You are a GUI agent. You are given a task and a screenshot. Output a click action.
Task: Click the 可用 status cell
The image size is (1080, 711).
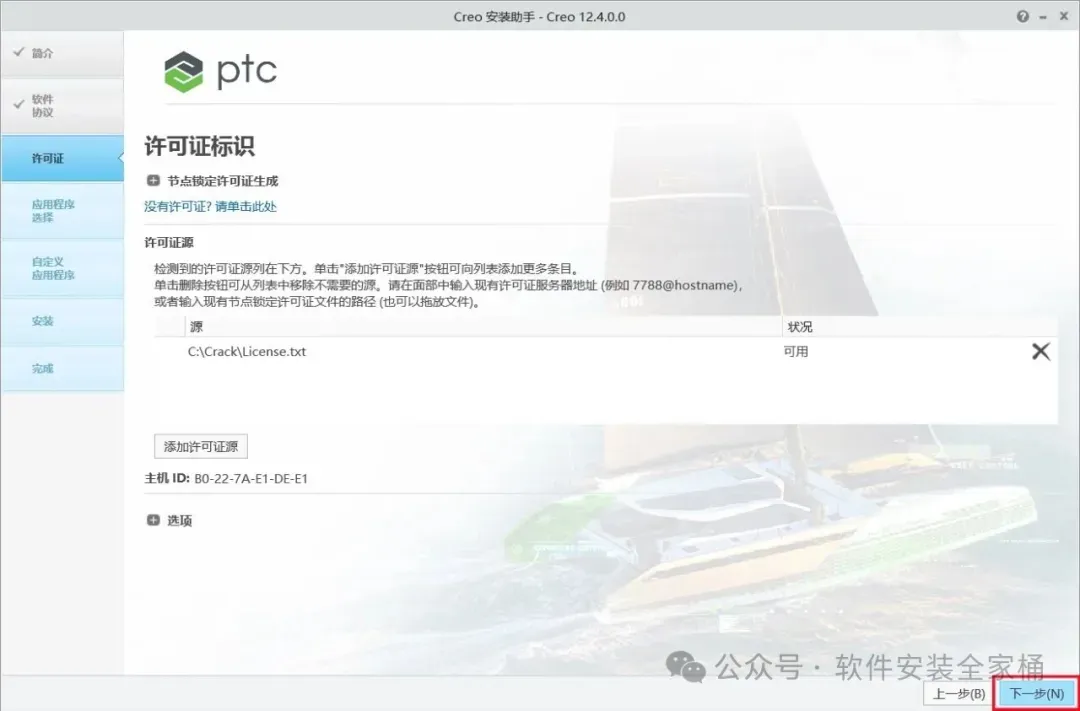pos(796,351)
